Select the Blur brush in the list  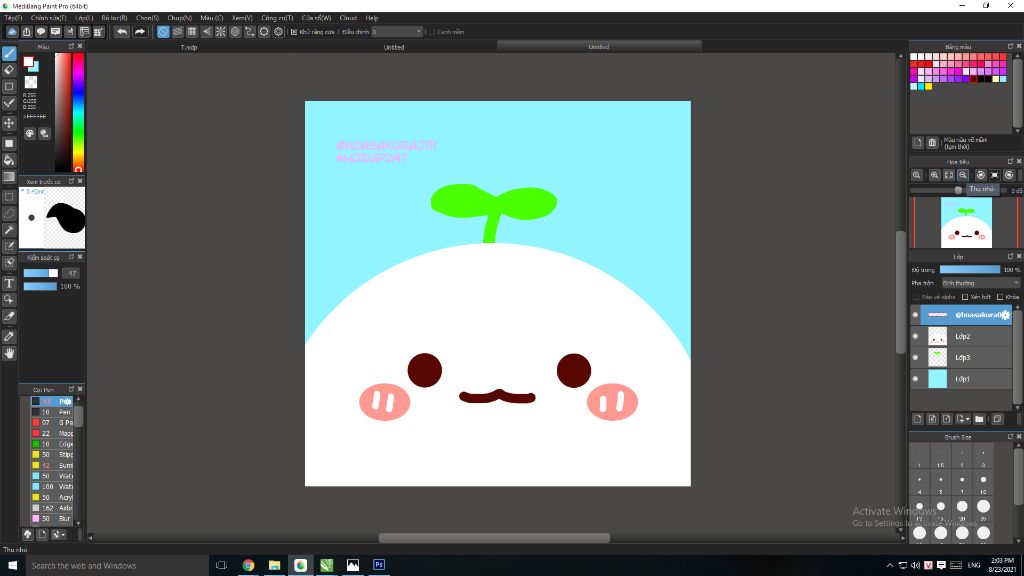[x=52, y=519]
